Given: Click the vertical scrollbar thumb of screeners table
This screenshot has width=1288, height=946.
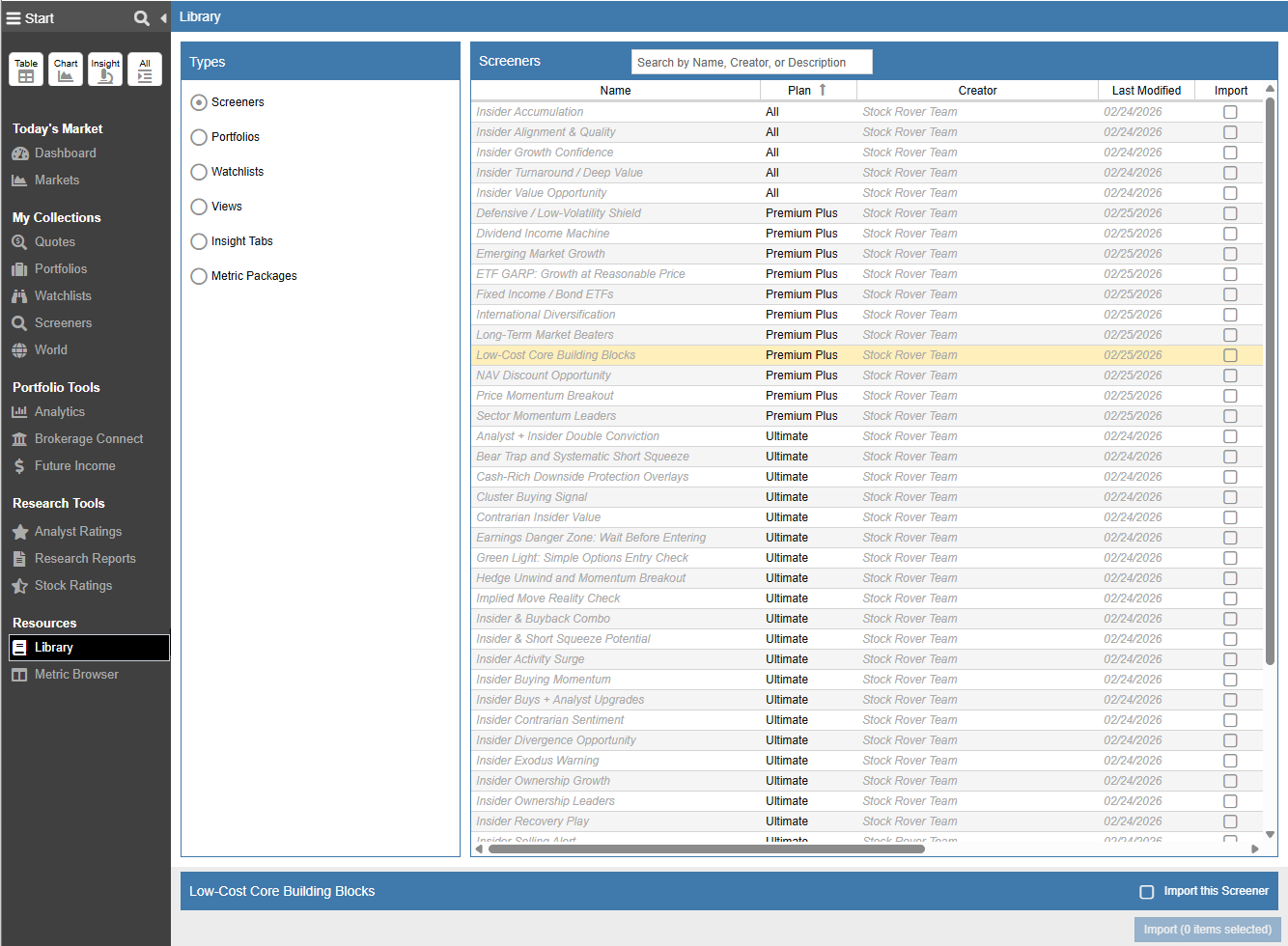Looking at the screenshot, I should coord(1270,381).
